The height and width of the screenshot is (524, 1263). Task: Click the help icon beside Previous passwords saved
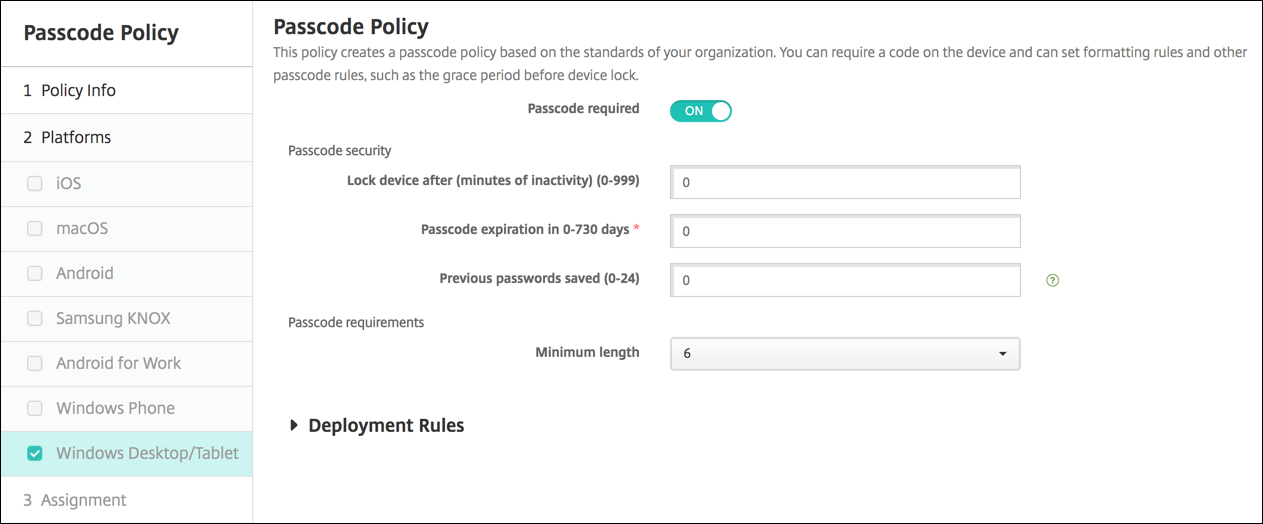click(1052, 281)
